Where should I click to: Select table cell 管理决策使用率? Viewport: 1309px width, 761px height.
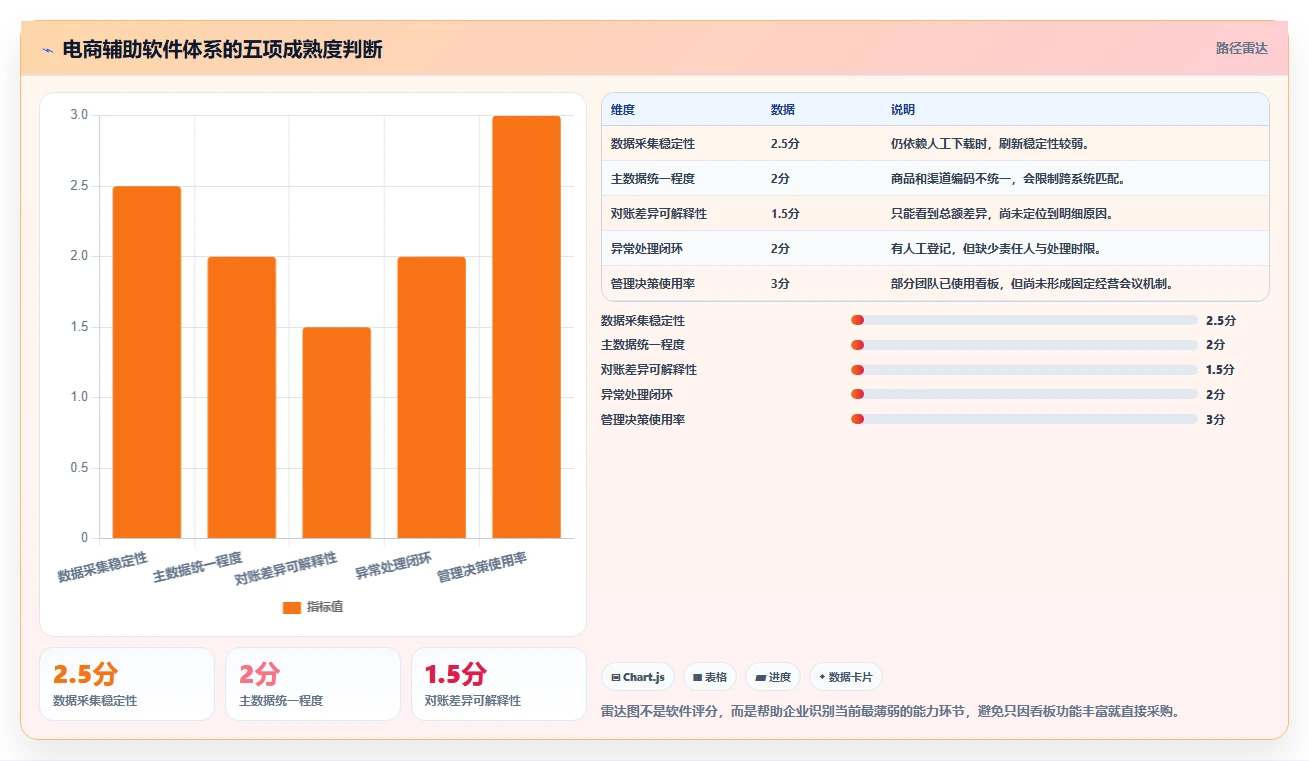pos(653,284)
